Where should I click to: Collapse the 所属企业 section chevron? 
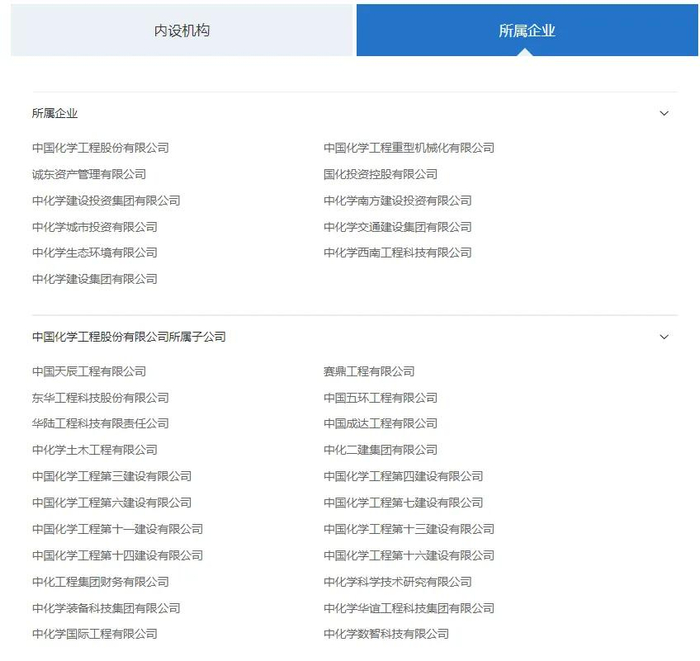(x=664, y=113)
